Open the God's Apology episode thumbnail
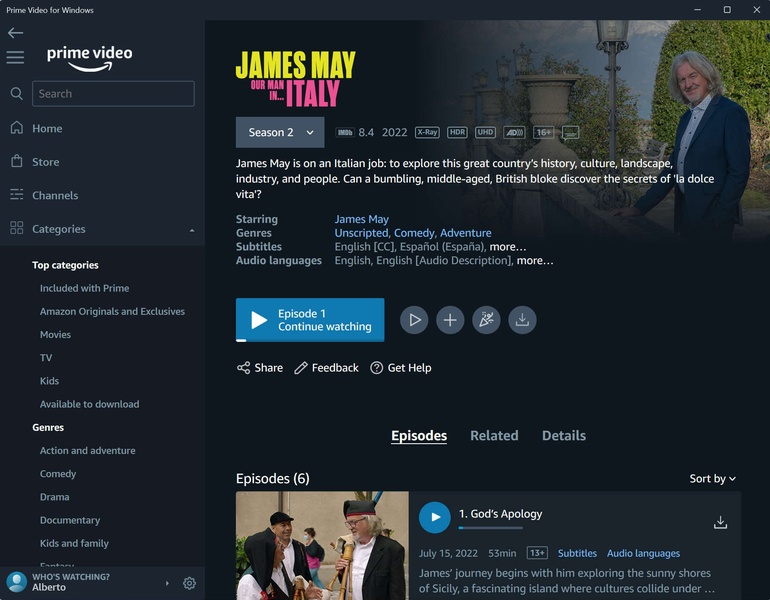Image resolution: width=770 pixels, height=600 pixels. pos(322,545)
